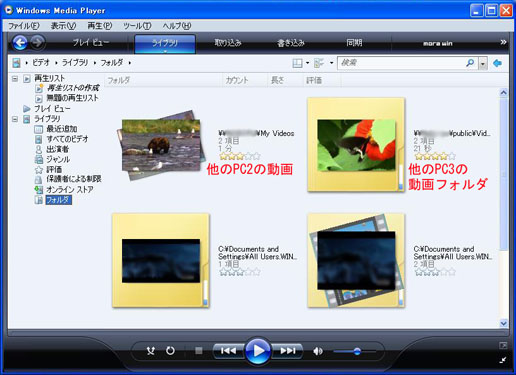
Task: Click the Previous track button
Action: tap(229, 351)
